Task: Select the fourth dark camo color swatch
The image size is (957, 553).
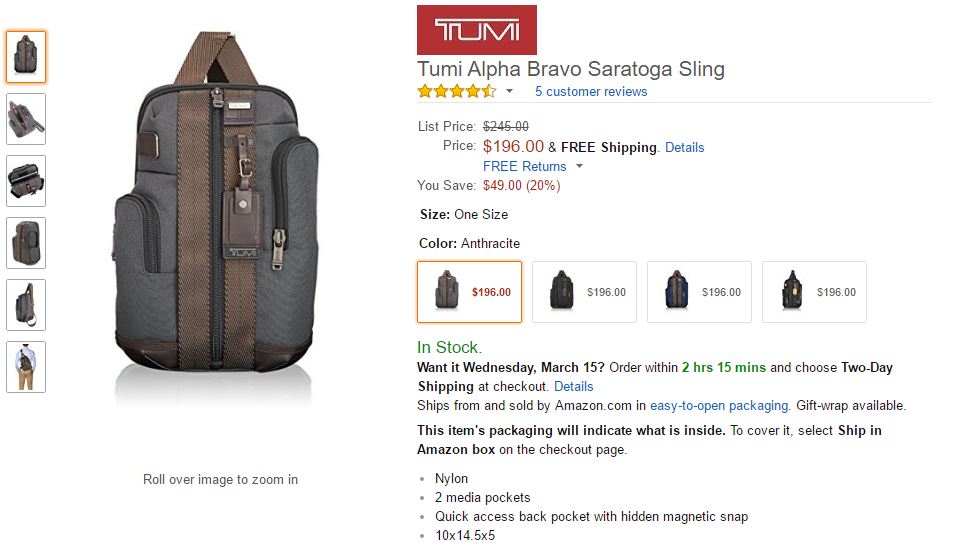Action: point(814,292)
